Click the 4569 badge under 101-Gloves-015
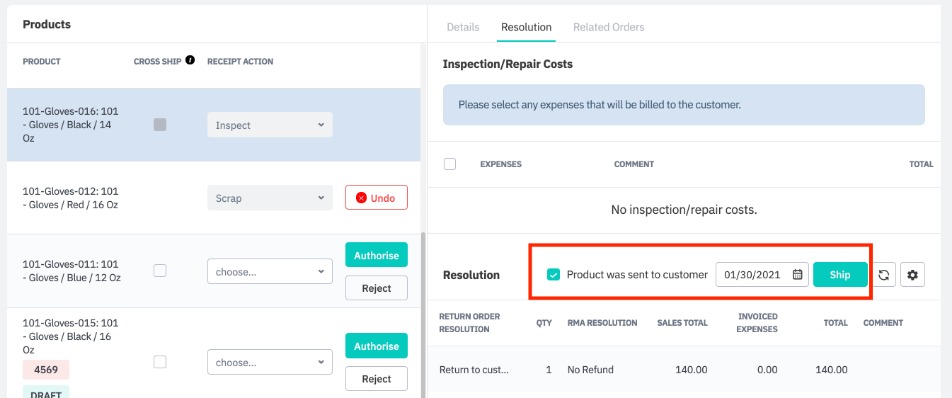Screen dimensions: 952x398 [x=46, y=369]
